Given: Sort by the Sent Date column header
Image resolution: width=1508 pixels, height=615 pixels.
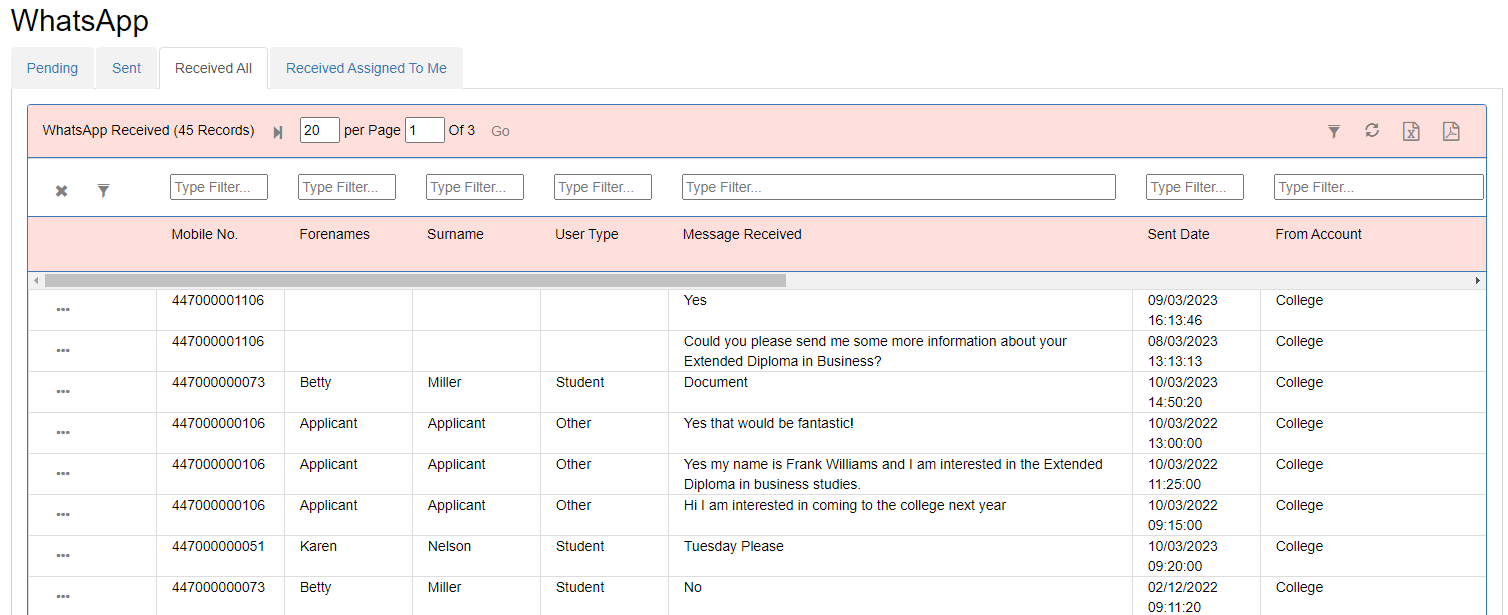Looking at the screenshot, I should point(1178,234).
